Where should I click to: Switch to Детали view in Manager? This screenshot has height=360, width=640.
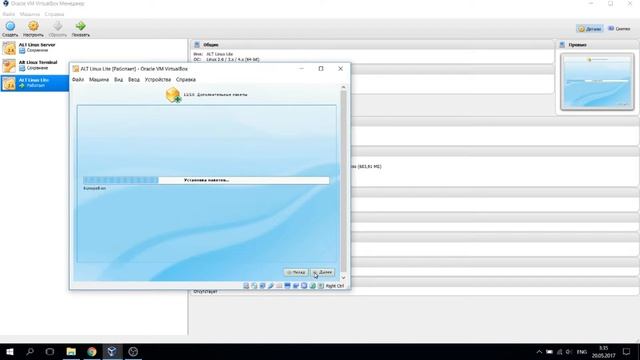point(589,29)
